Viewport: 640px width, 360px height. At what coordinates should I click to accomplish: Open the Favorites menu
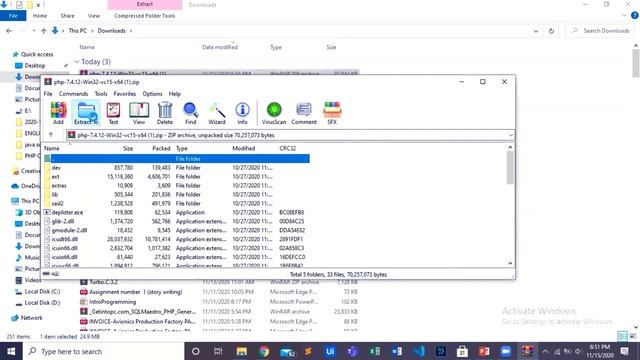click(x=124, y=94)
